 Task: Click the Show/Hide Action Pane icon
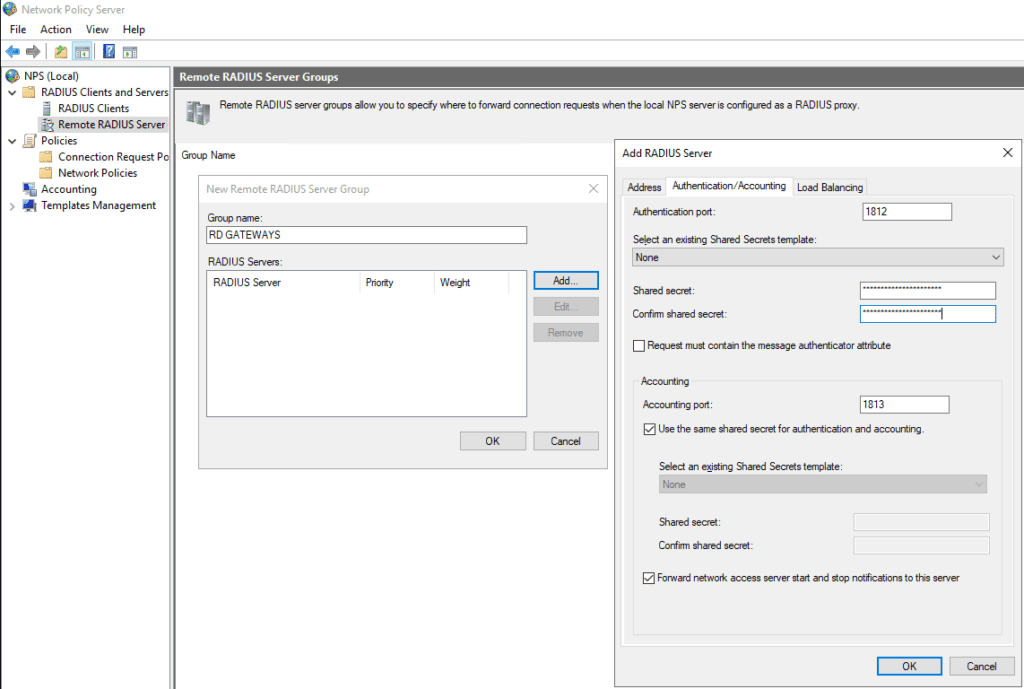click(x=130, y=52)
